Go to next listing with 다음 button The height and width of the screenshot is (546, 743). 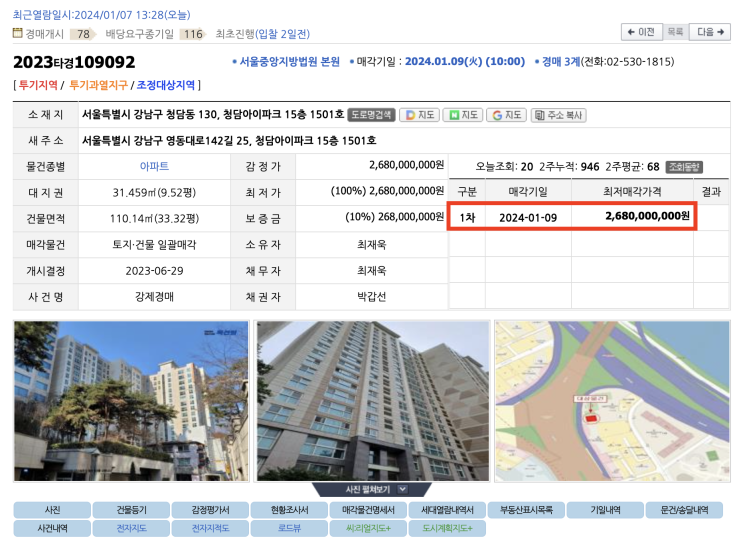point(710,32)
